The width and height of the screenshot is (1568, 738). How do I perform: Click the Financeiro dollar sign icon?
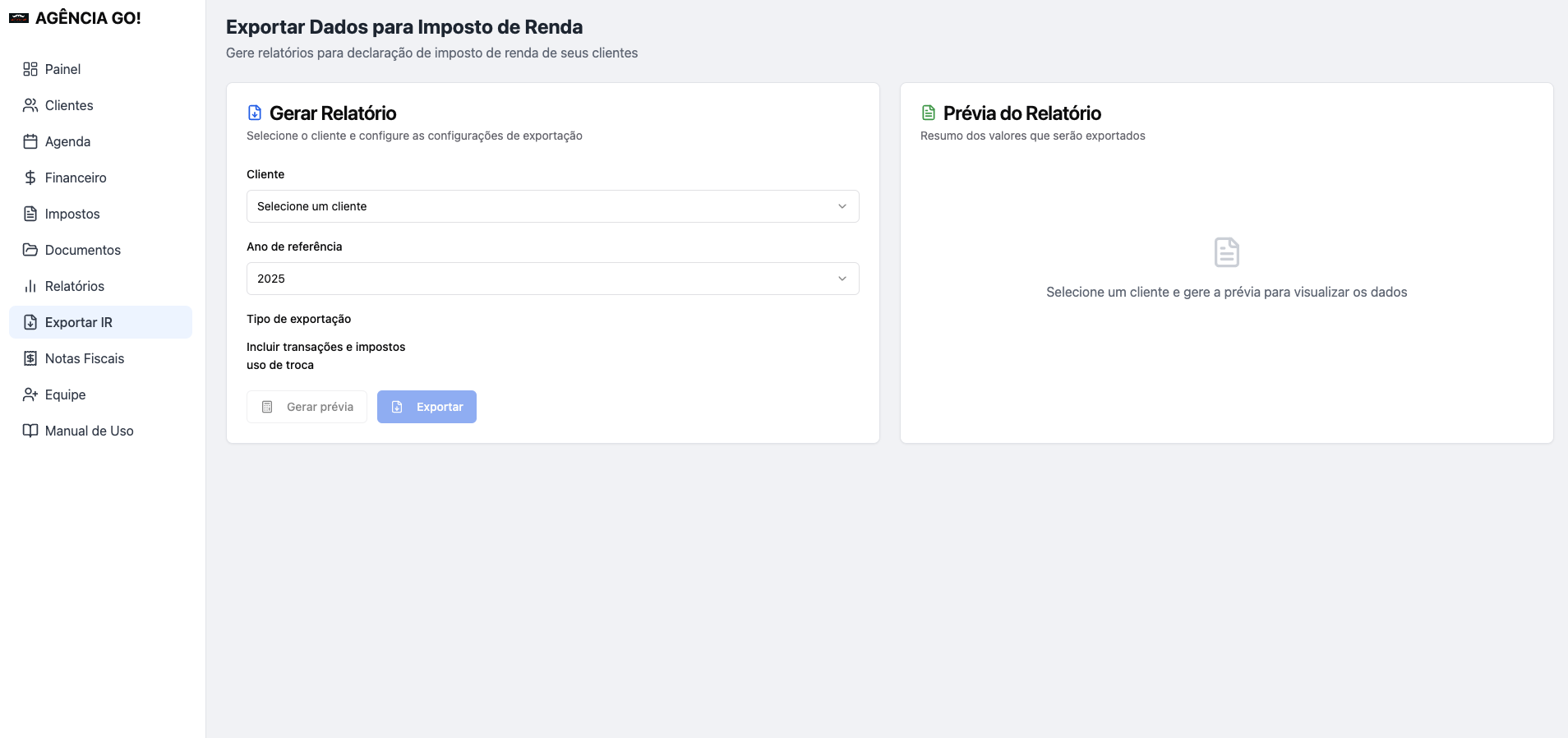tap(30, 178)
